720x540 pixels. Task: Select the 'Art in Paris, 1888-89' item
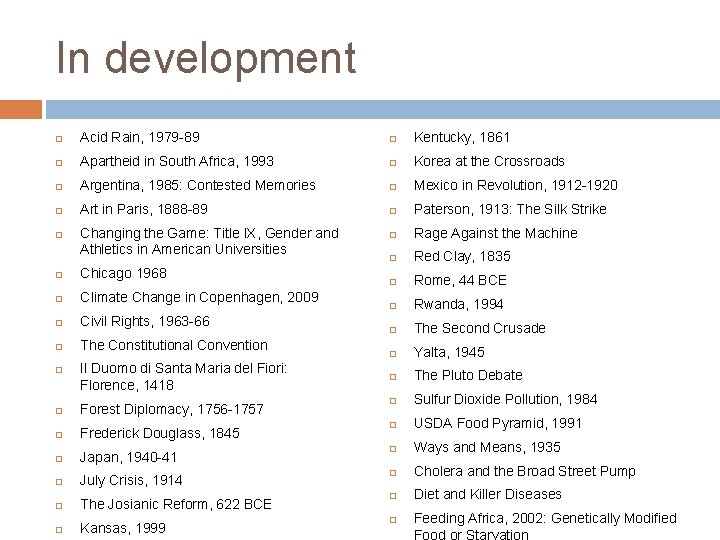coord(144,209)
